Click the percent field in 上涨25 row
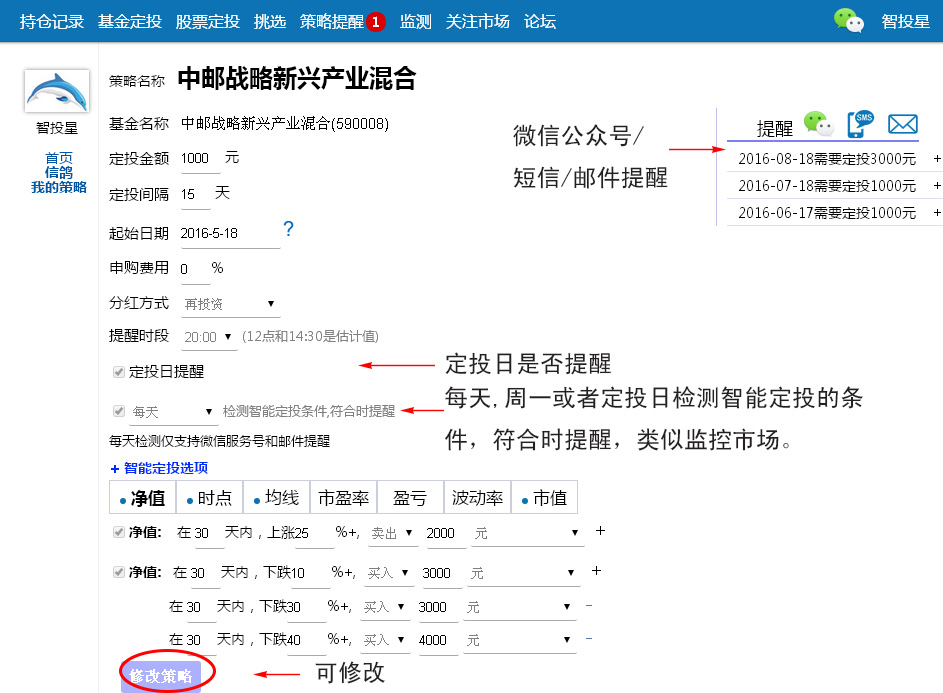The image size is (943, 693). pos(313,534)
